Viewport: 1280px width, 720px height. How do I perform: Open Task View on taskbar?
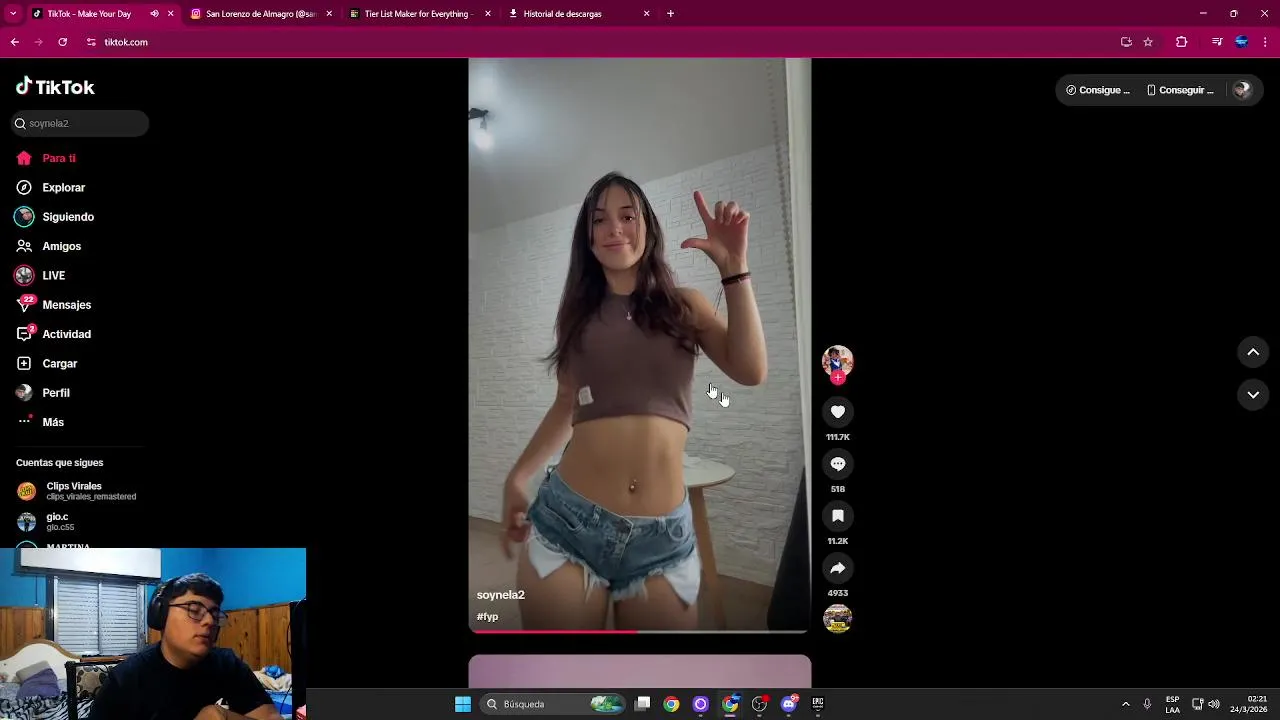tap(643, 704)
